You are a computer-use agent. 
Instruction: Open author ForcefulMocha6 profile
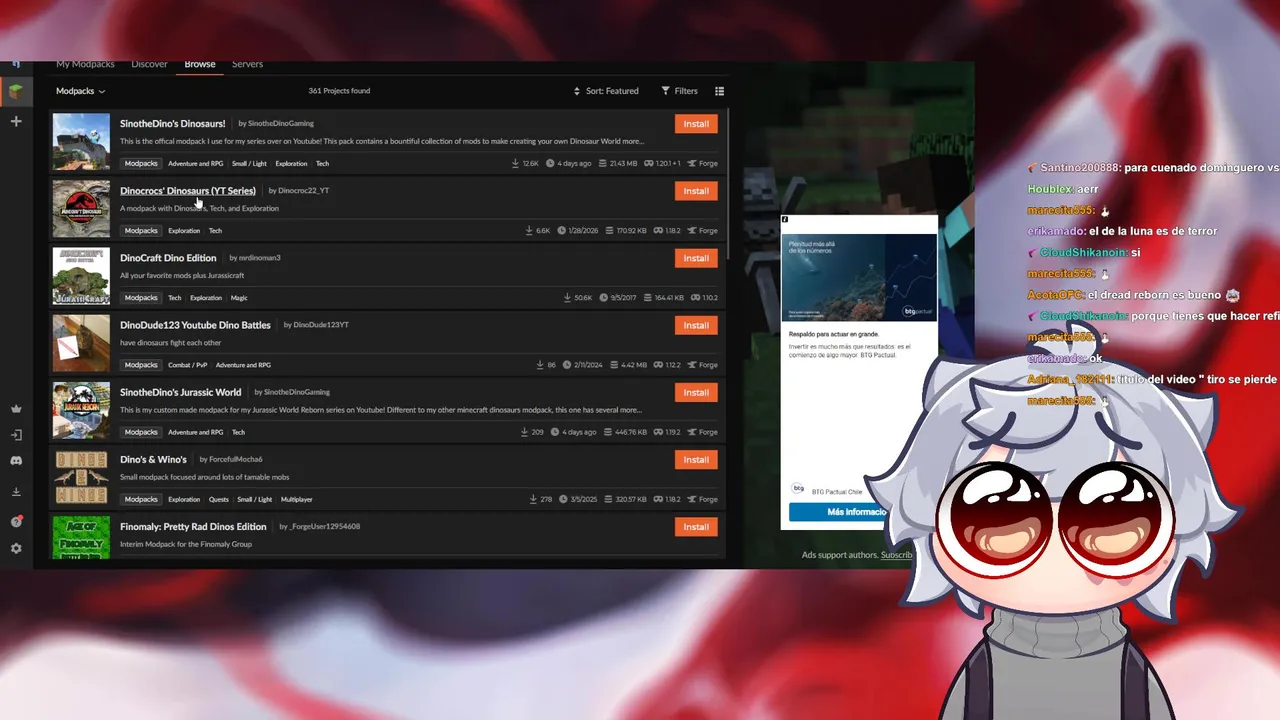236,460
